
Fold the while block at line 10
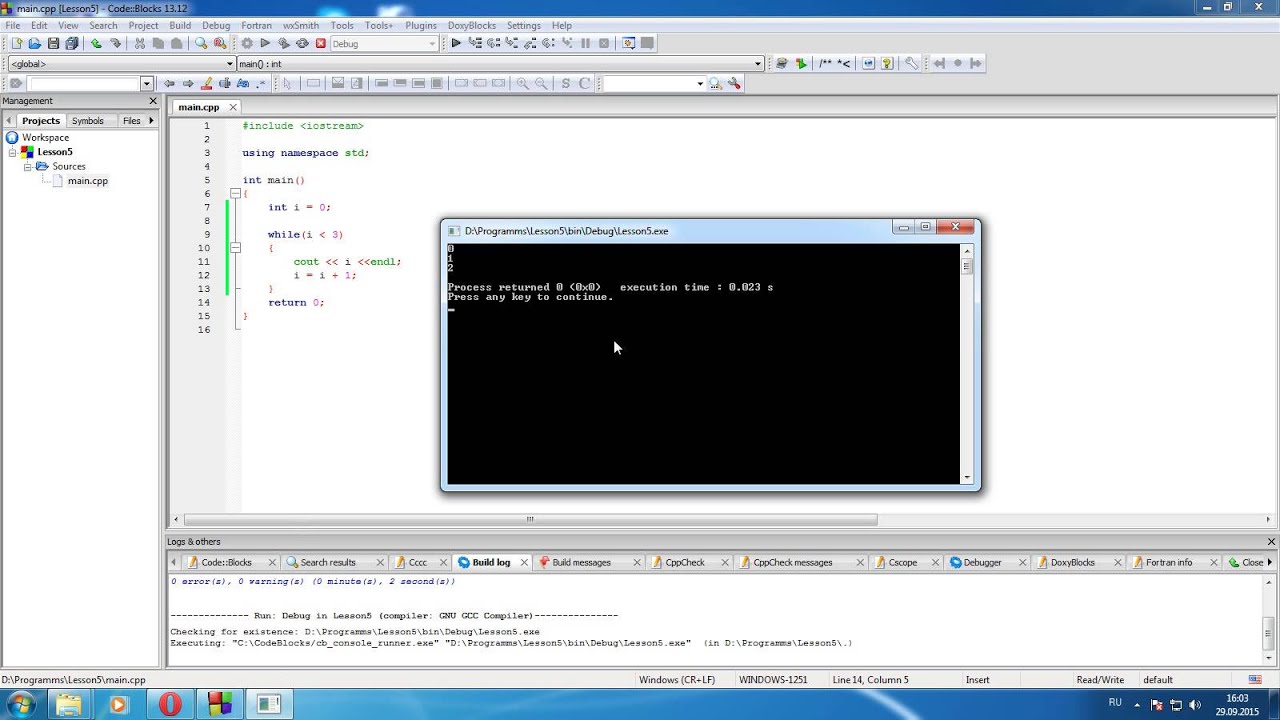click(x=235, y=247)
